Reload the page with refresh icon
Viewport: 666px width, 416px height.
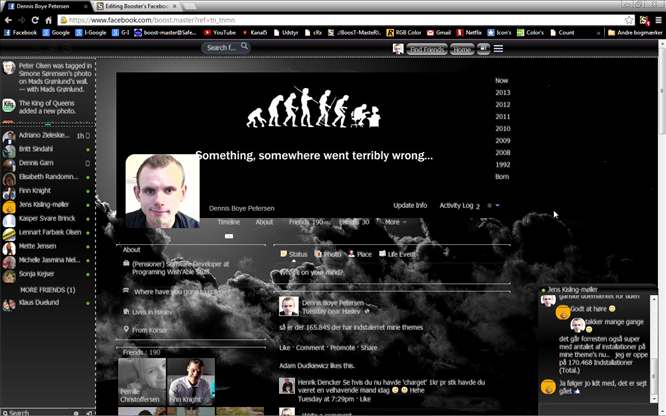coord(35,20)
